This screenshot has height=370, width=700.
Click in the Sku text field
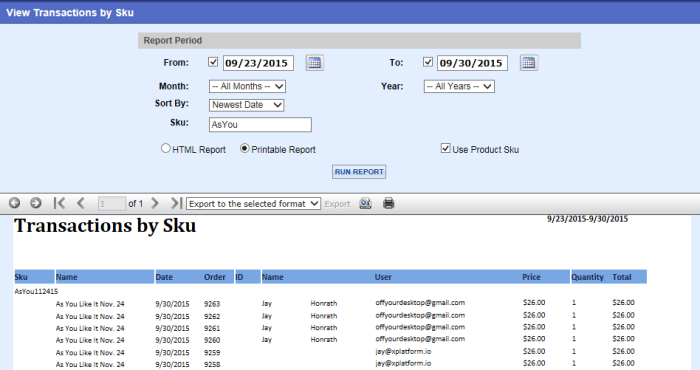(x=260, y=125)
